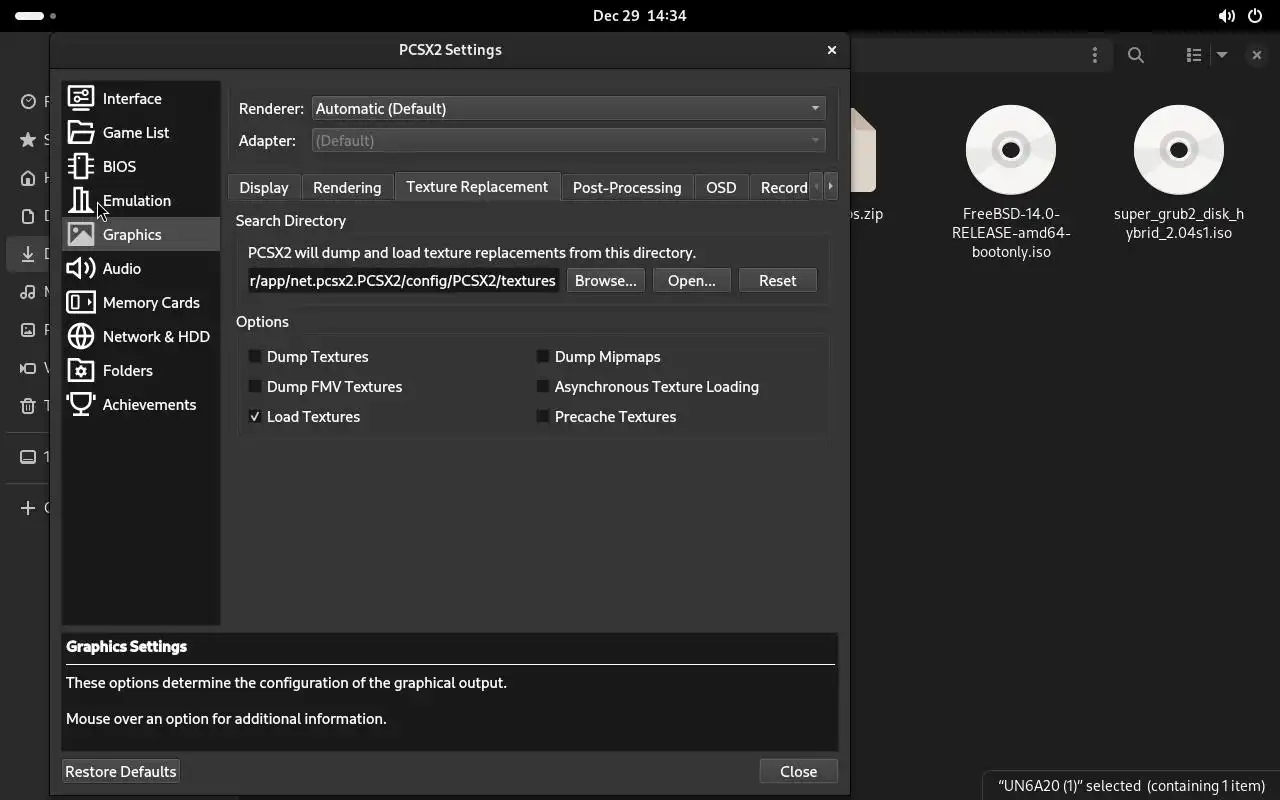Click the texture search directory path field
Viewport: 1280px width, 800px height.
pos(402,280)
